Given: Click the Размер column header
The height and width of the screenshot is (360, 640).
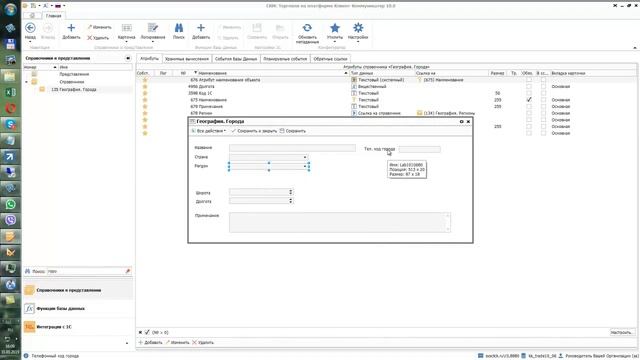Looking at the screenshot, I should 498,73.
